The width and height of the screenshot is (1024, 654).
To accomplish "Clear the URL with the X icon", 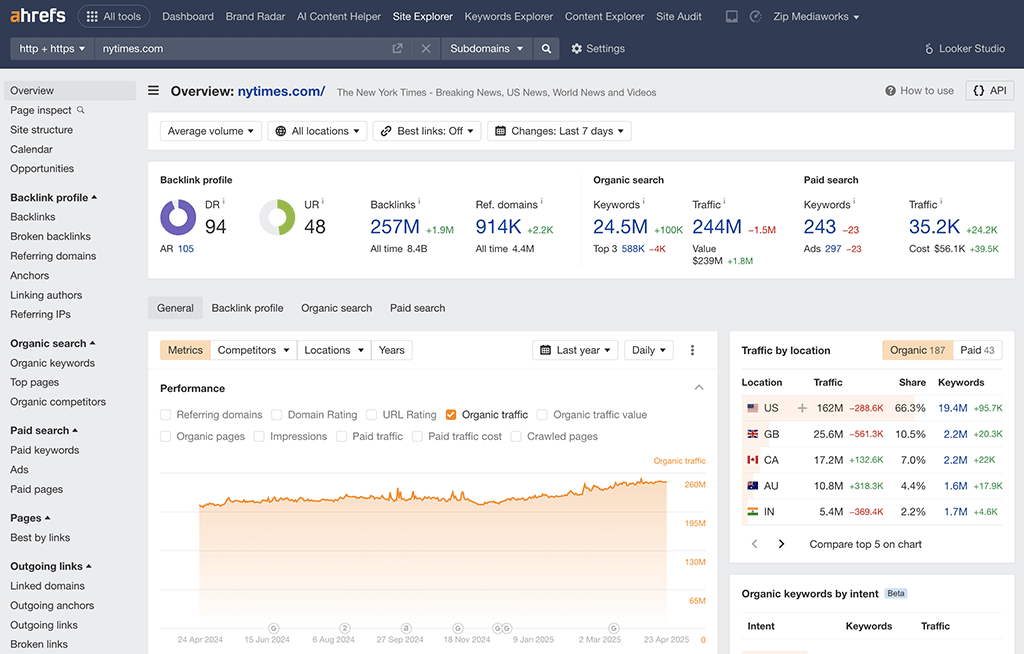I will [x=426, y=48].
